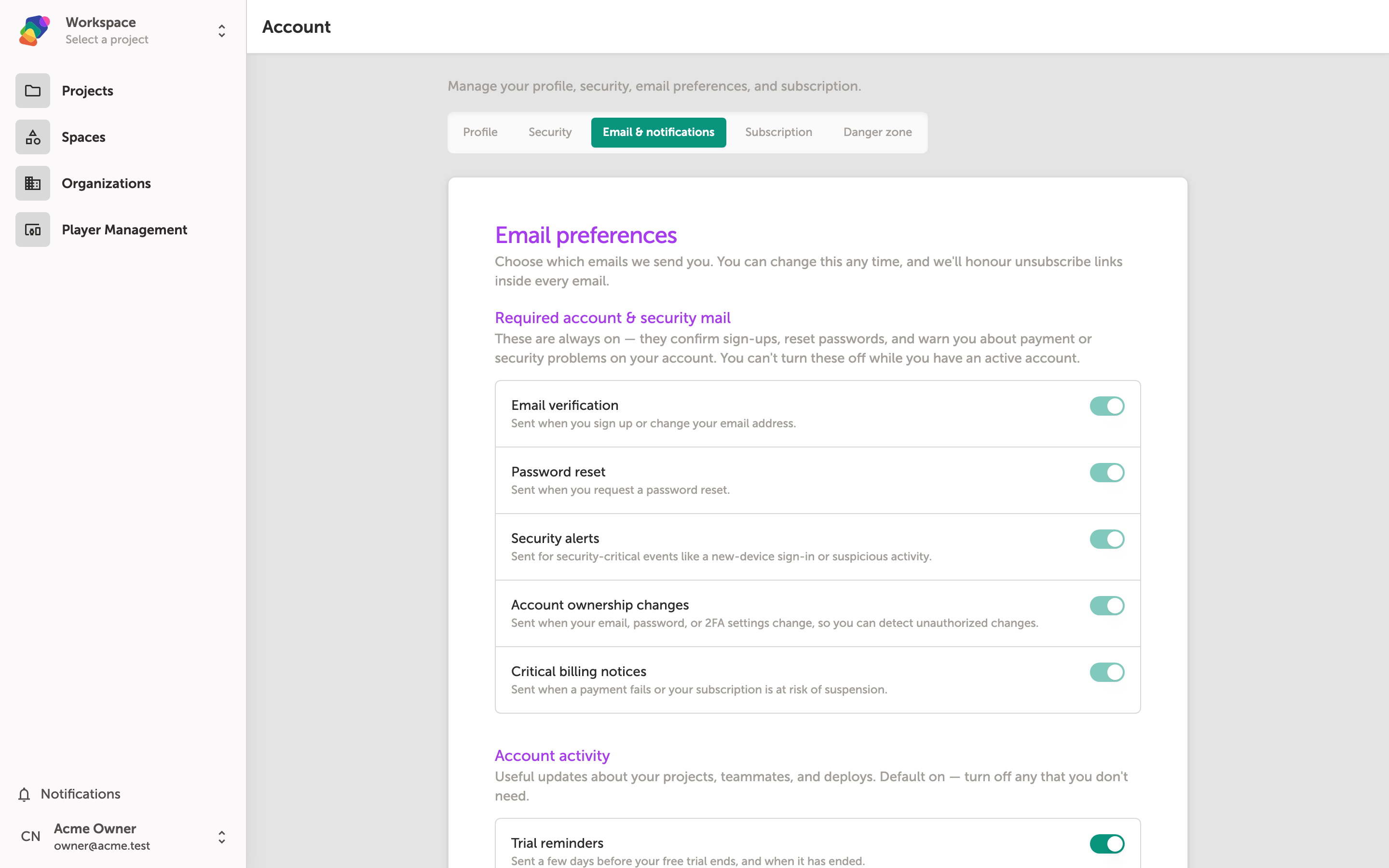Click the Critical billing notices row label
Image resolution: width=1389 pixels, height=868 pixels.
tap(579, 672)
